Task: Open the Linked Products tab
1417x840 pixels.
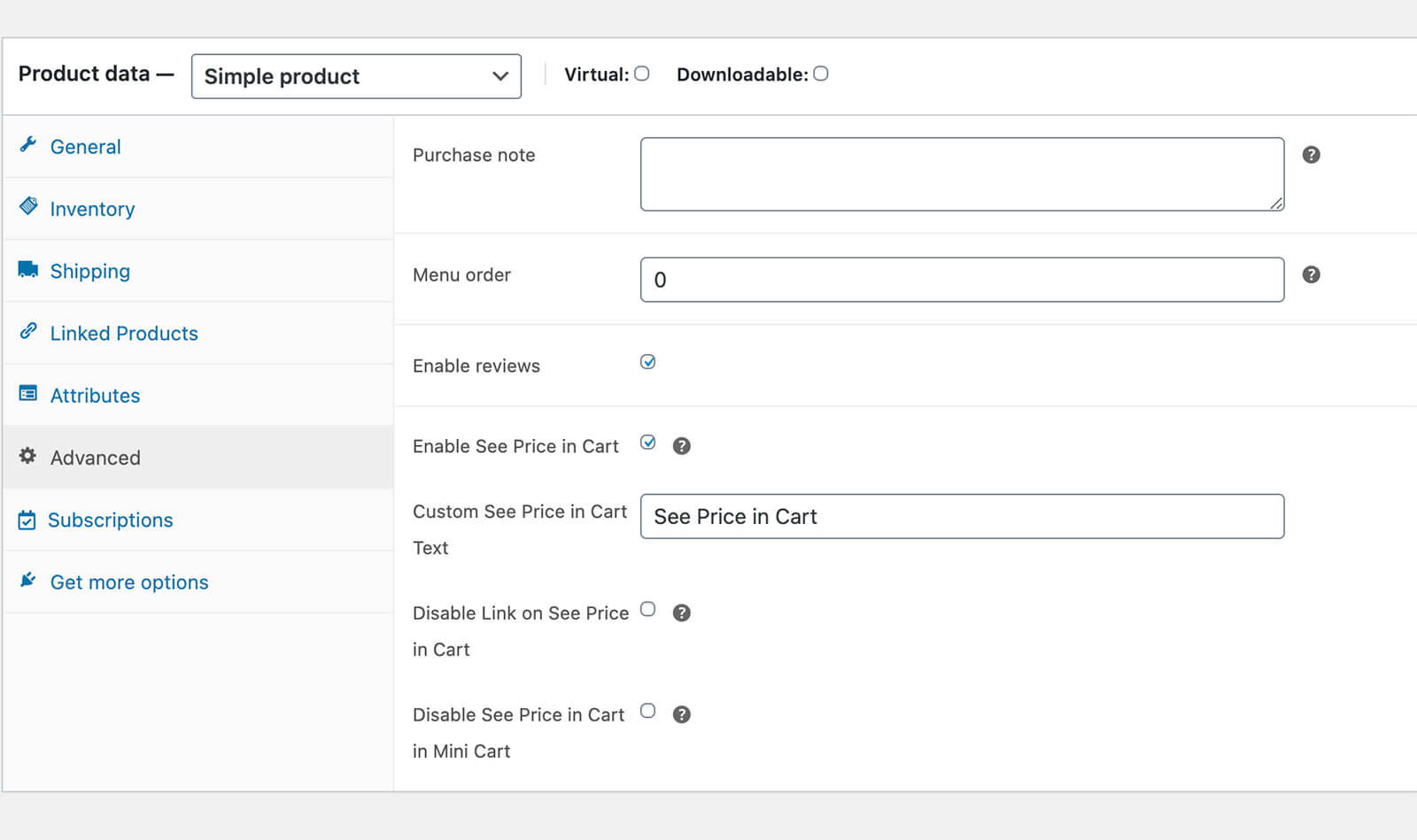Action: (x=124, y=334)
